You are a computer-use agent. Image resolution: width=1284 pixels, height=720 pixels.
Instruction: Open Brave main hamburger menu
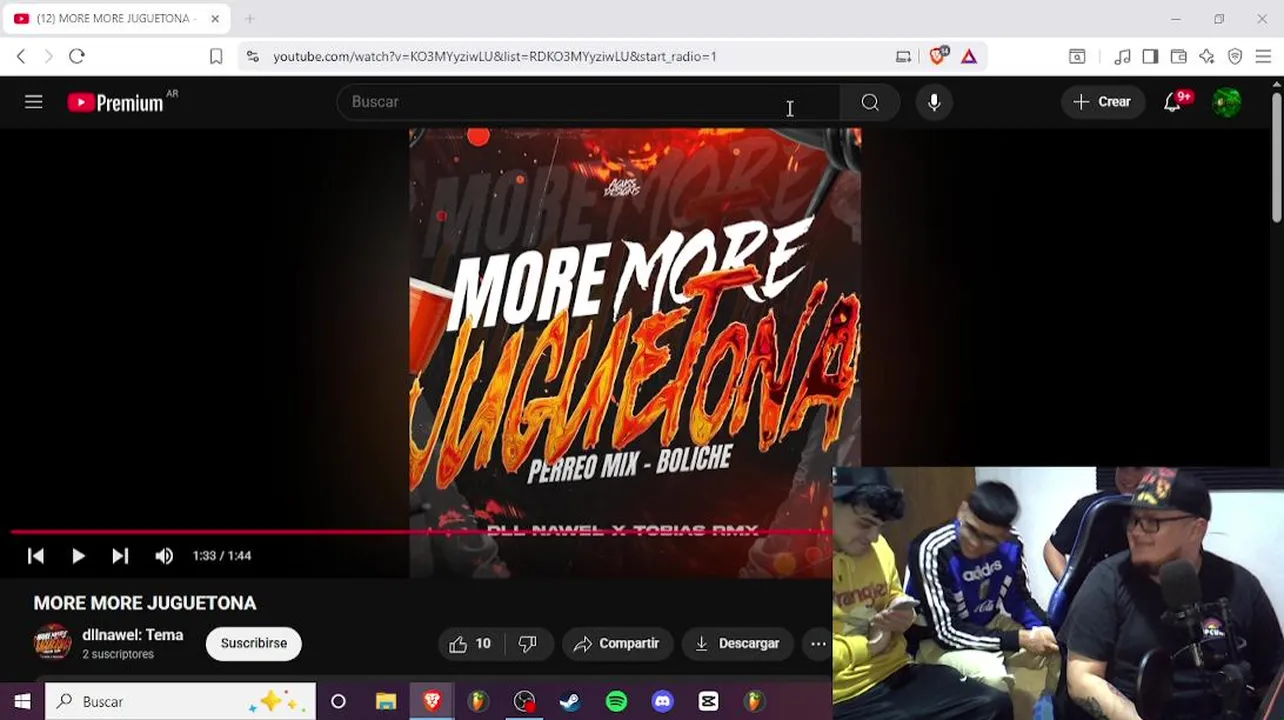click(1263, 57)
